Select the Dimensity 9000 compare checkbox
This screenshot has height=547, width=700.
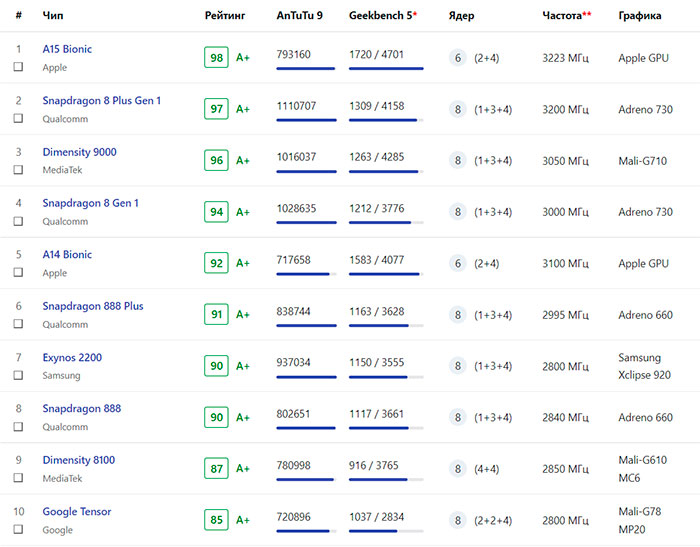click(18, 170)
